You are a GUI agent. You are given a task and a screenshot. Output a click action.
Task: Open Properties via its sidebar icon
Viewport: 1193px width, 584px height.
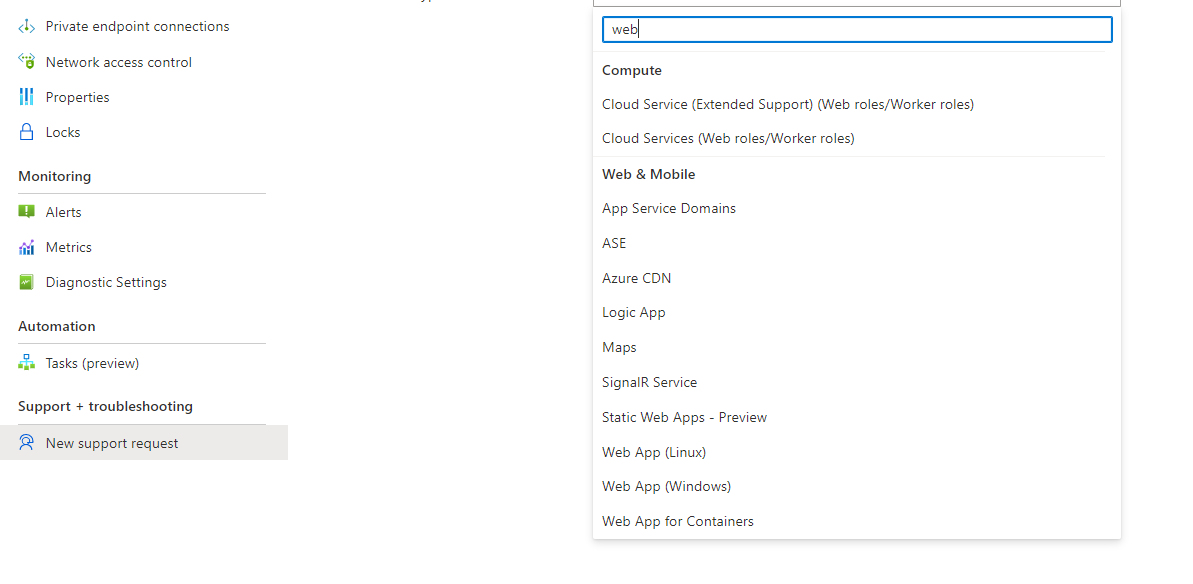coord(25,96)
